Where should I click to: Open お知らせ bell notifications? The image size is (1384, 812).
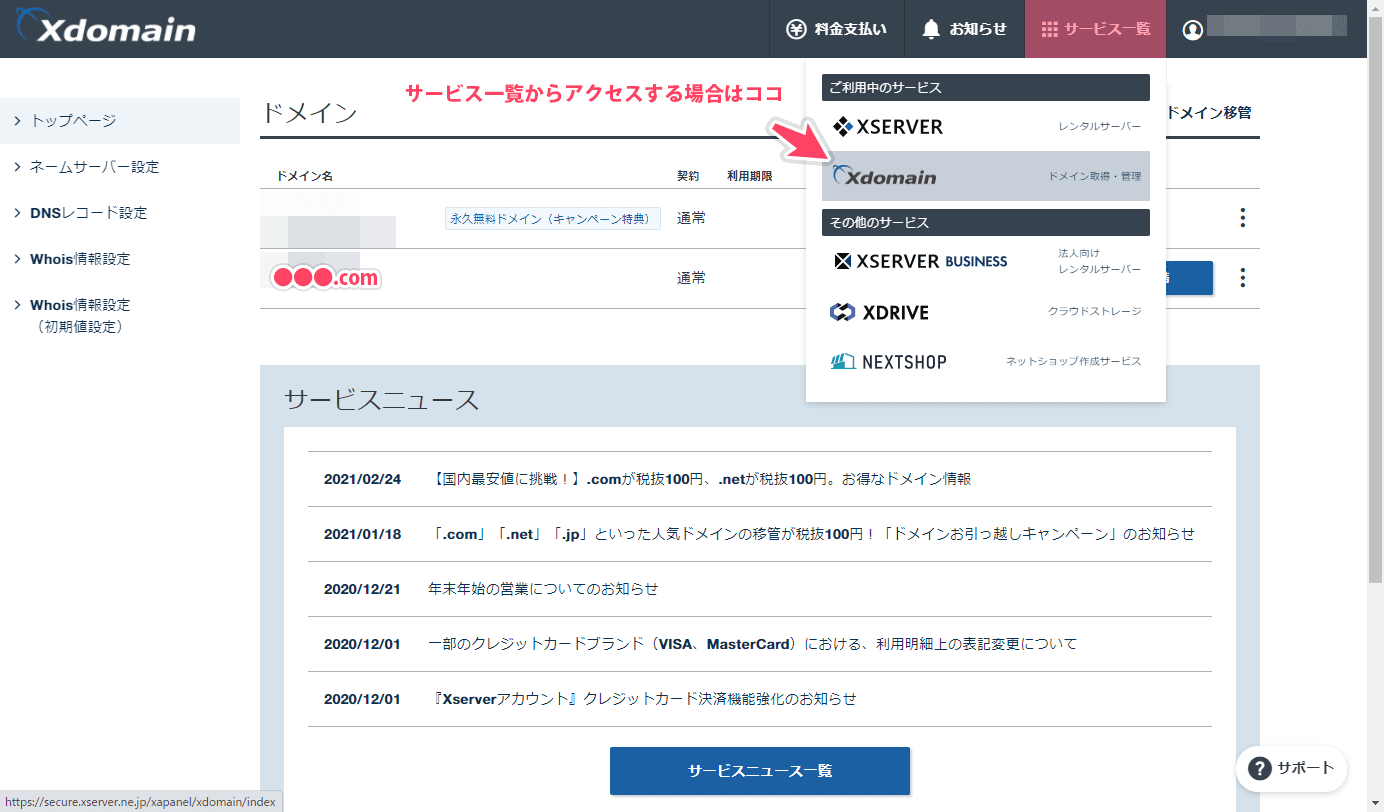964,29
